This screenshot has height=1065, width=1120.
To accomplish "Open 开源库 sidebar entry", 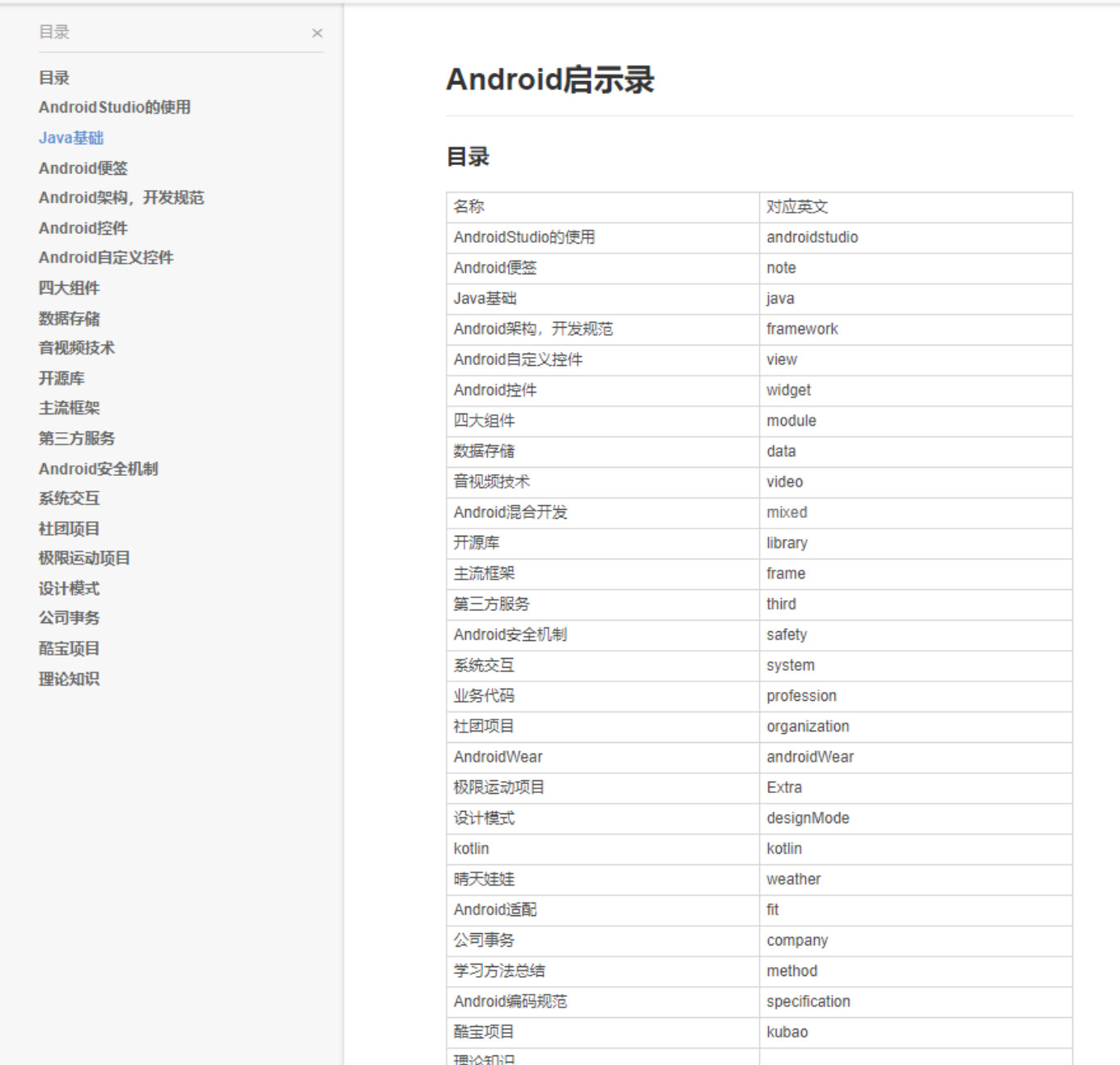I will click(x=62, y=378).
